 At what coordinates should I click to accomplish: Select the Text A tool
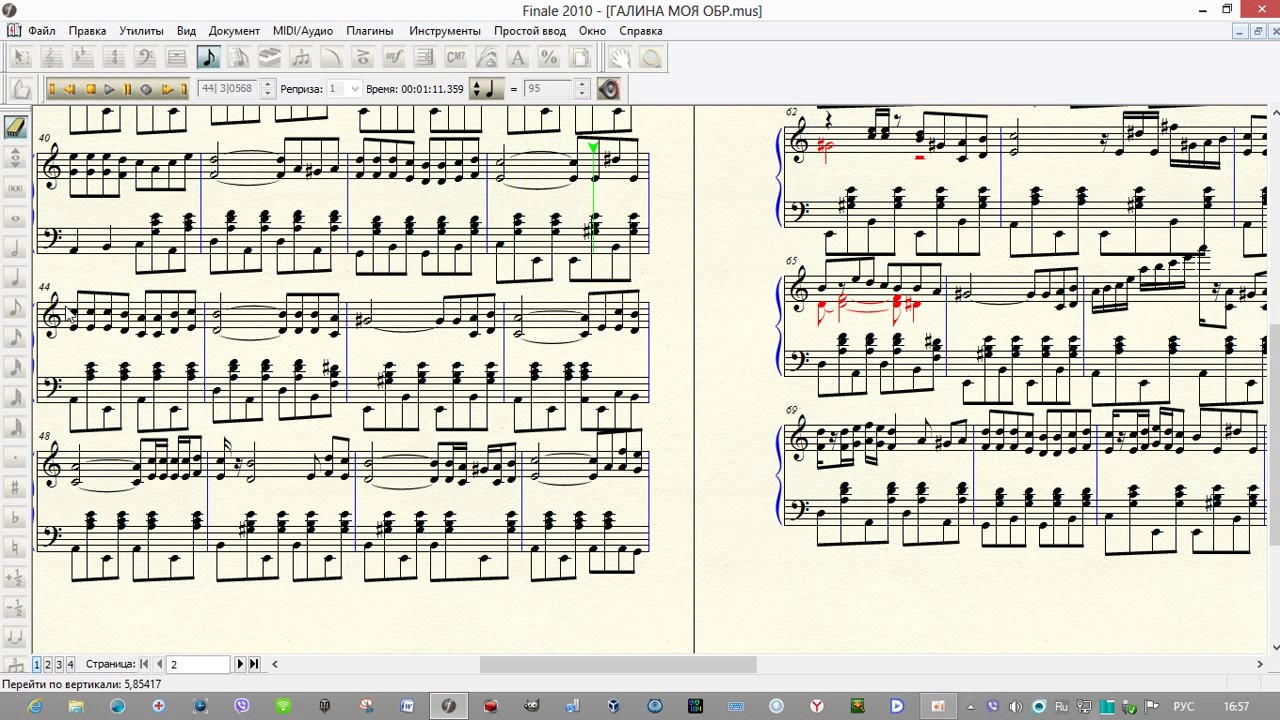point(518,58)
